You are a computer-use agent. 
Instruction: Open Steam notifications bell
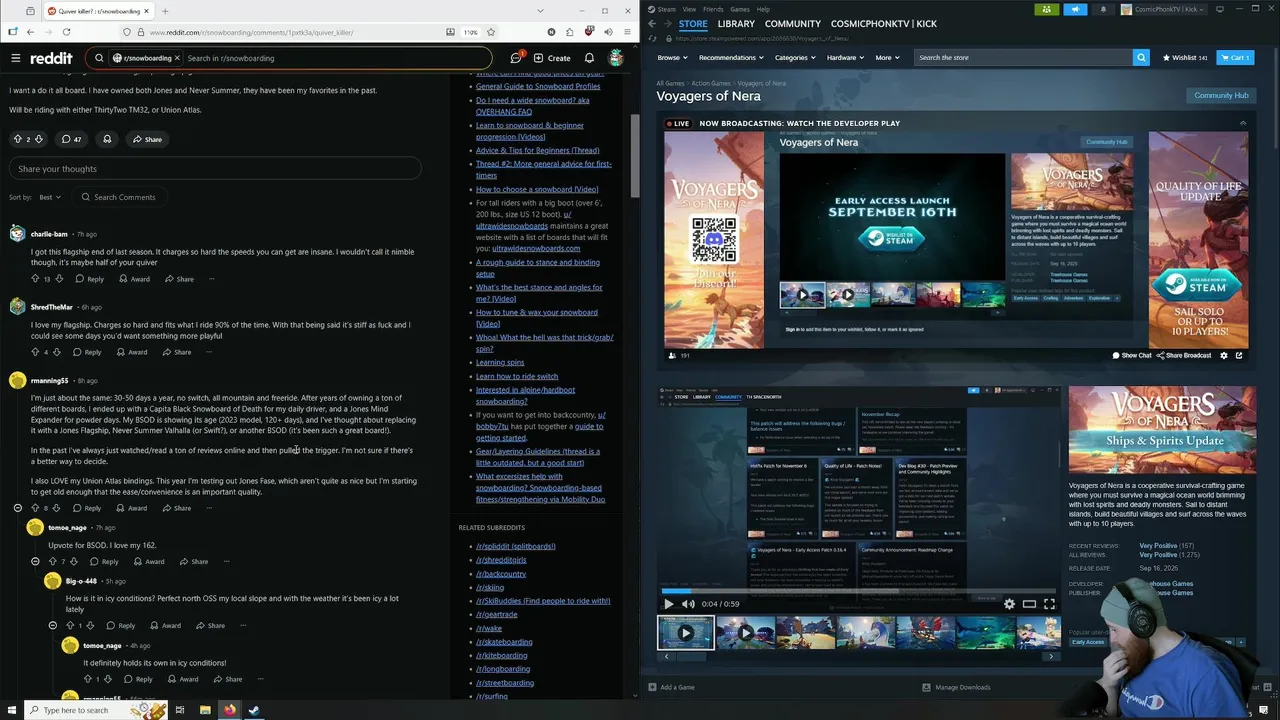[x=1103, y=9]
